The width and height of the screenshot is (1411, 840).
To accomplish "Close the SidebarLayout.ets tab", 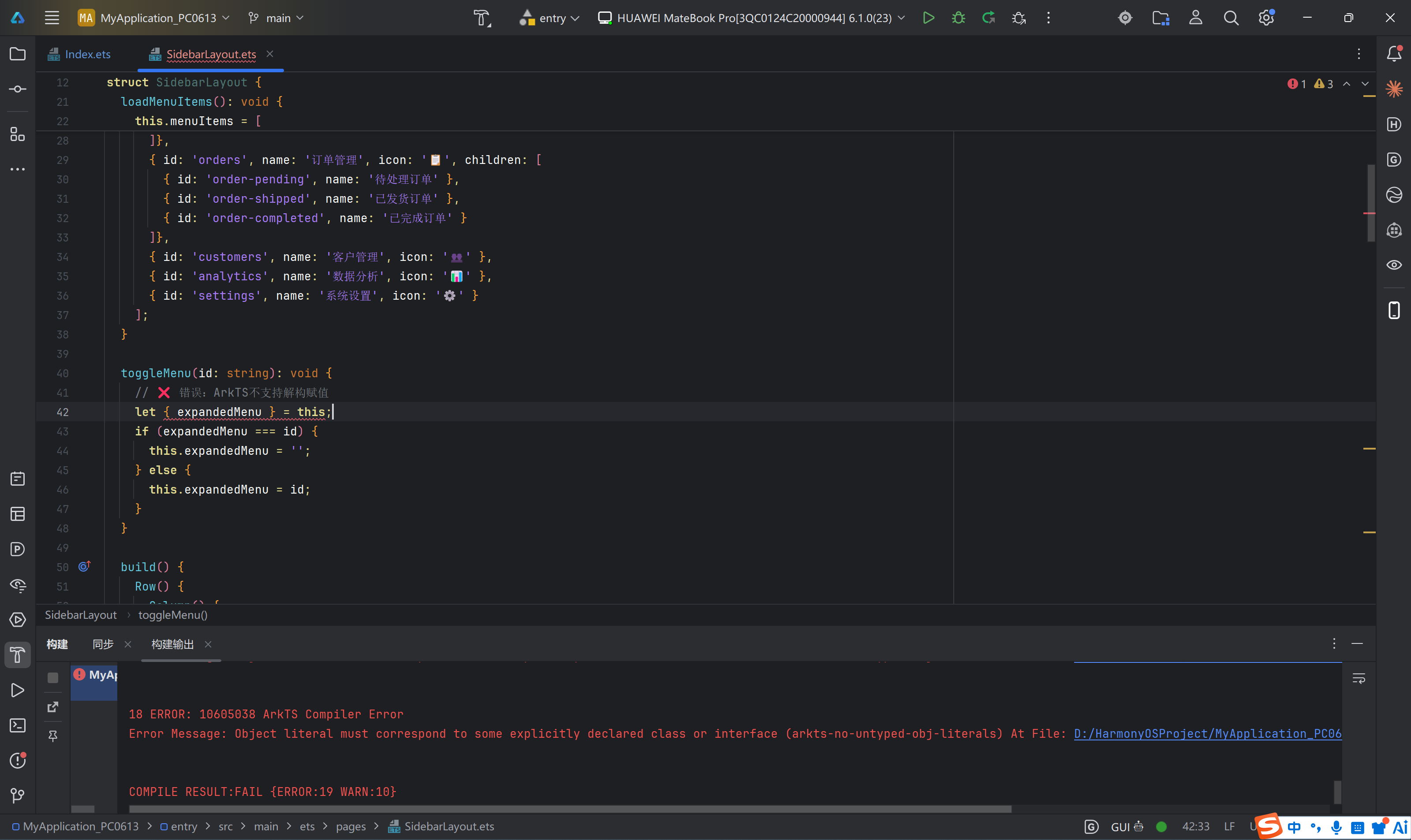I will tap(270, 53).
